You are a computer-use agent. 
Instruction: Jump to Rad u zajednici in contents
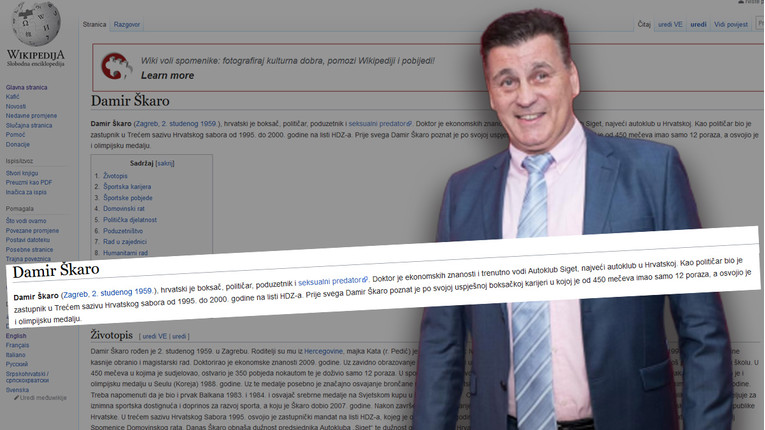coord(125,242)
